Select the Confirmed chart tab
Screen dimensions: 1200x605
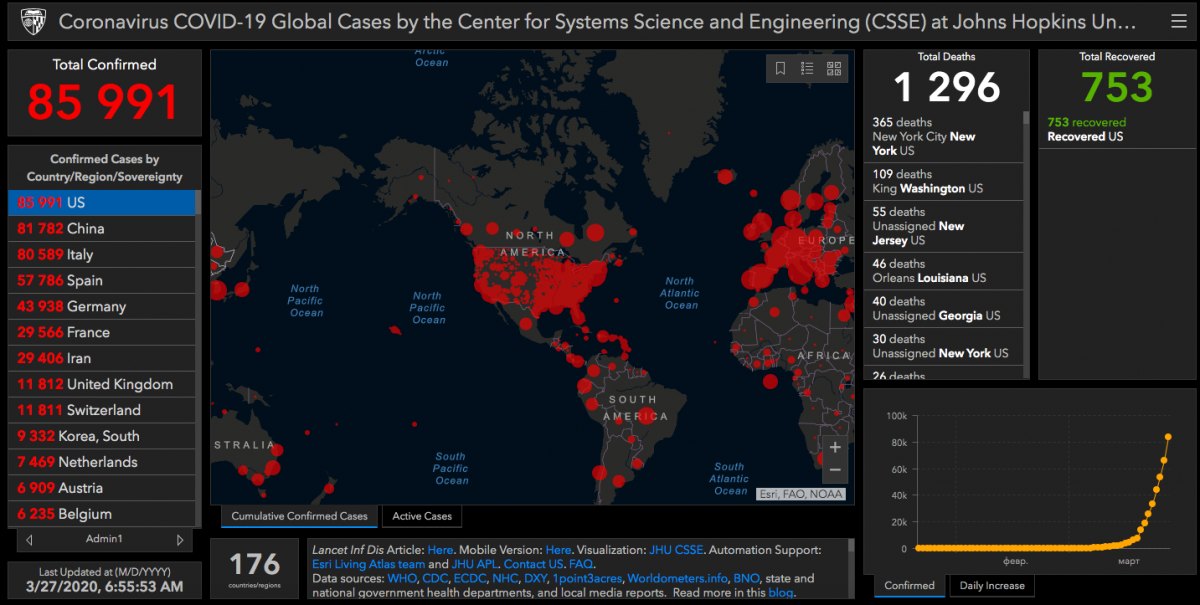click(909, 585)
